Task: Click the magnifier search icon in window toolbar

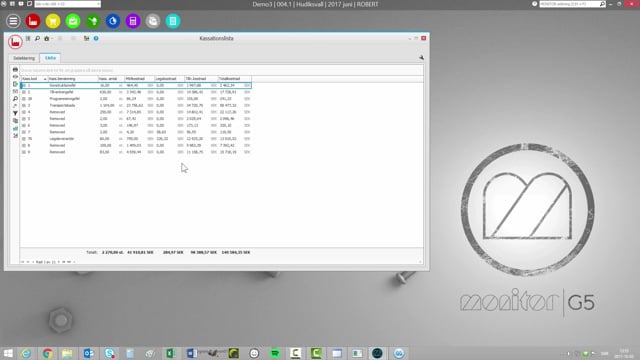Action: [37, 38]
